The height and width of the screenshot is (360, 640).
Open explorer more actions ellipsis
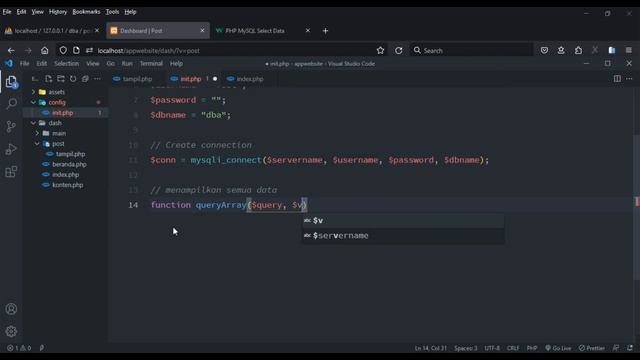[97, 79]
